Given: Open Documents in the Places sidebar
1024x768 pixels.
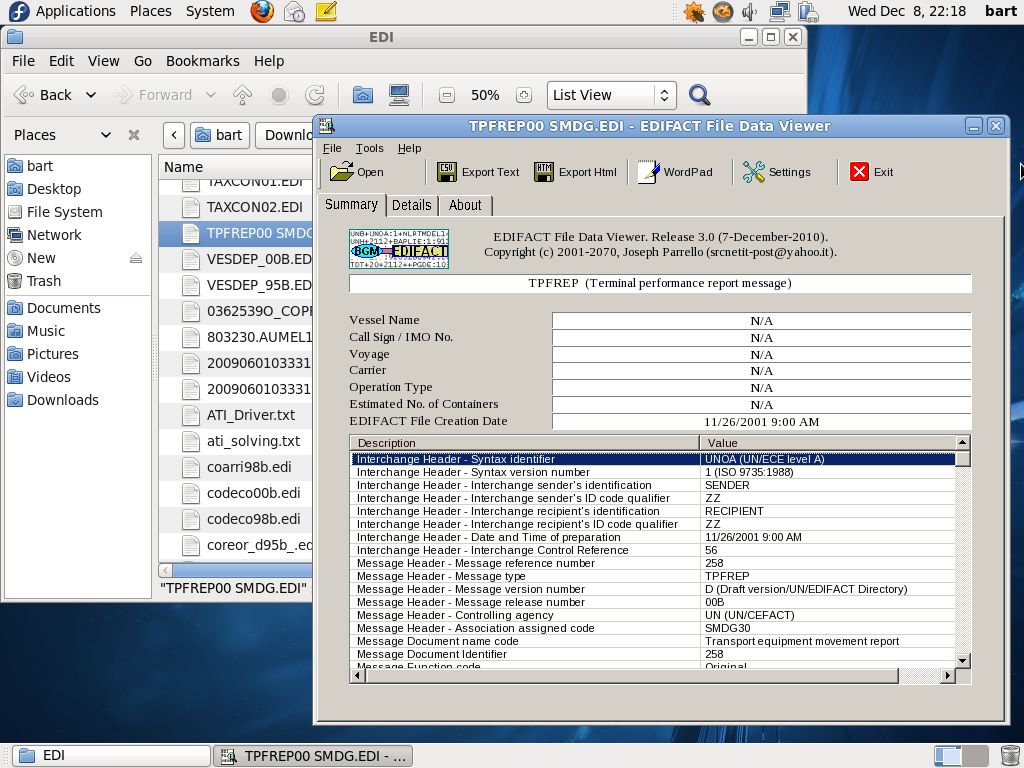Looking at the screenshot, I should (63, 308).
